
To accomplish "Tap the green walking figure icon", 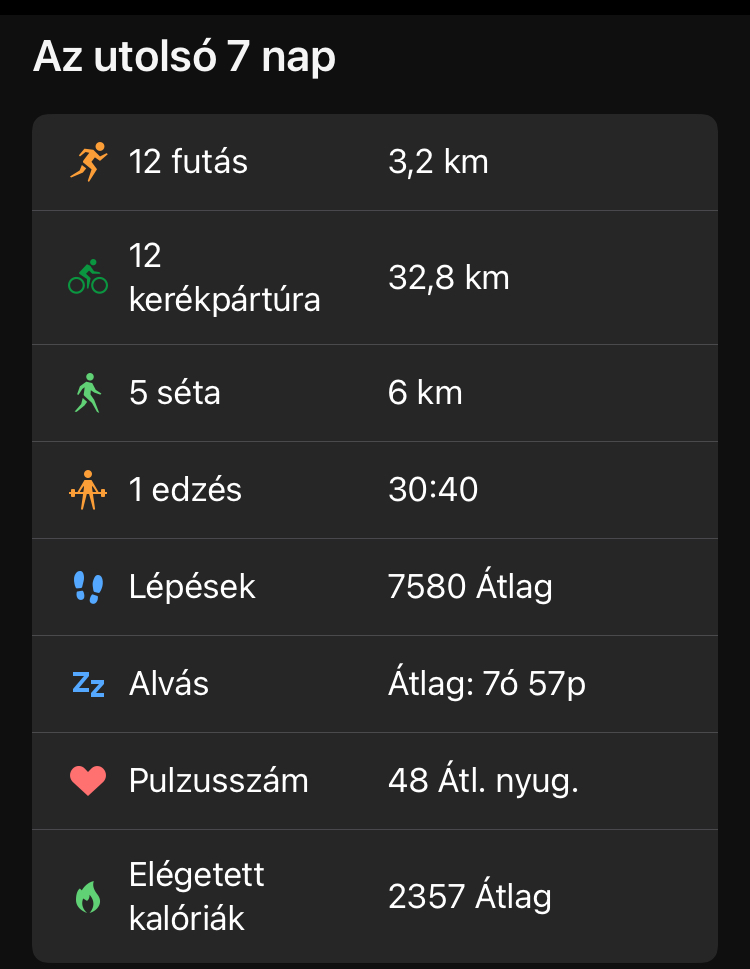I will coord(88,393).
